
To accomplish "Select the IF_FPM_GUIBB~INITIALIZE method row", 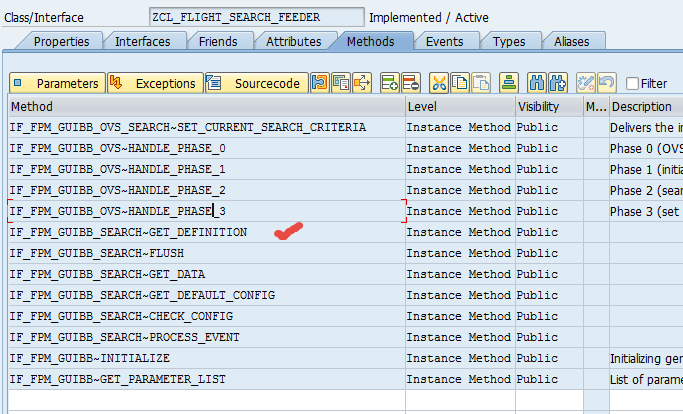I will point(90,358).
